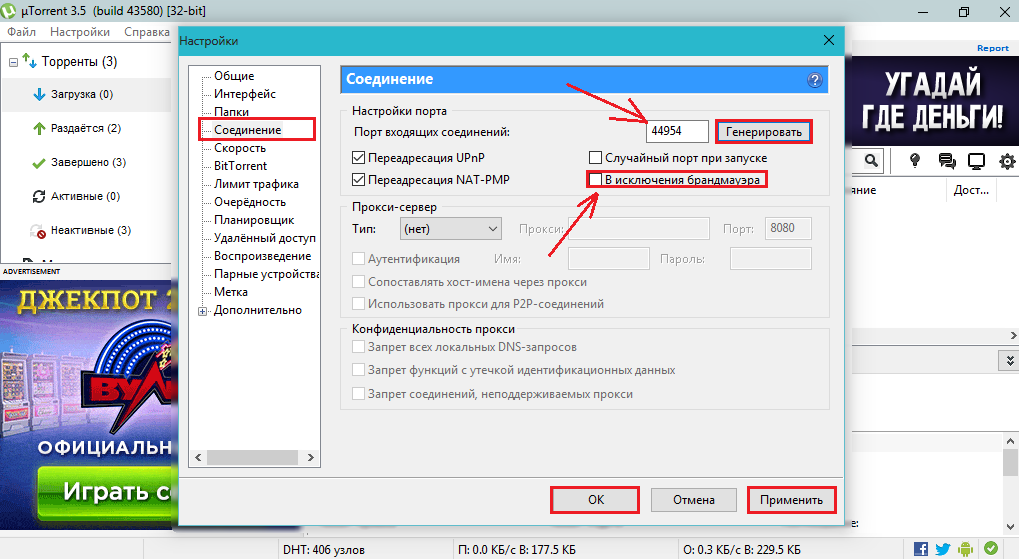This screenshot has width=1019, height=559.
Task: Select BitTorrent in settings list
Action: pos(240,166)
